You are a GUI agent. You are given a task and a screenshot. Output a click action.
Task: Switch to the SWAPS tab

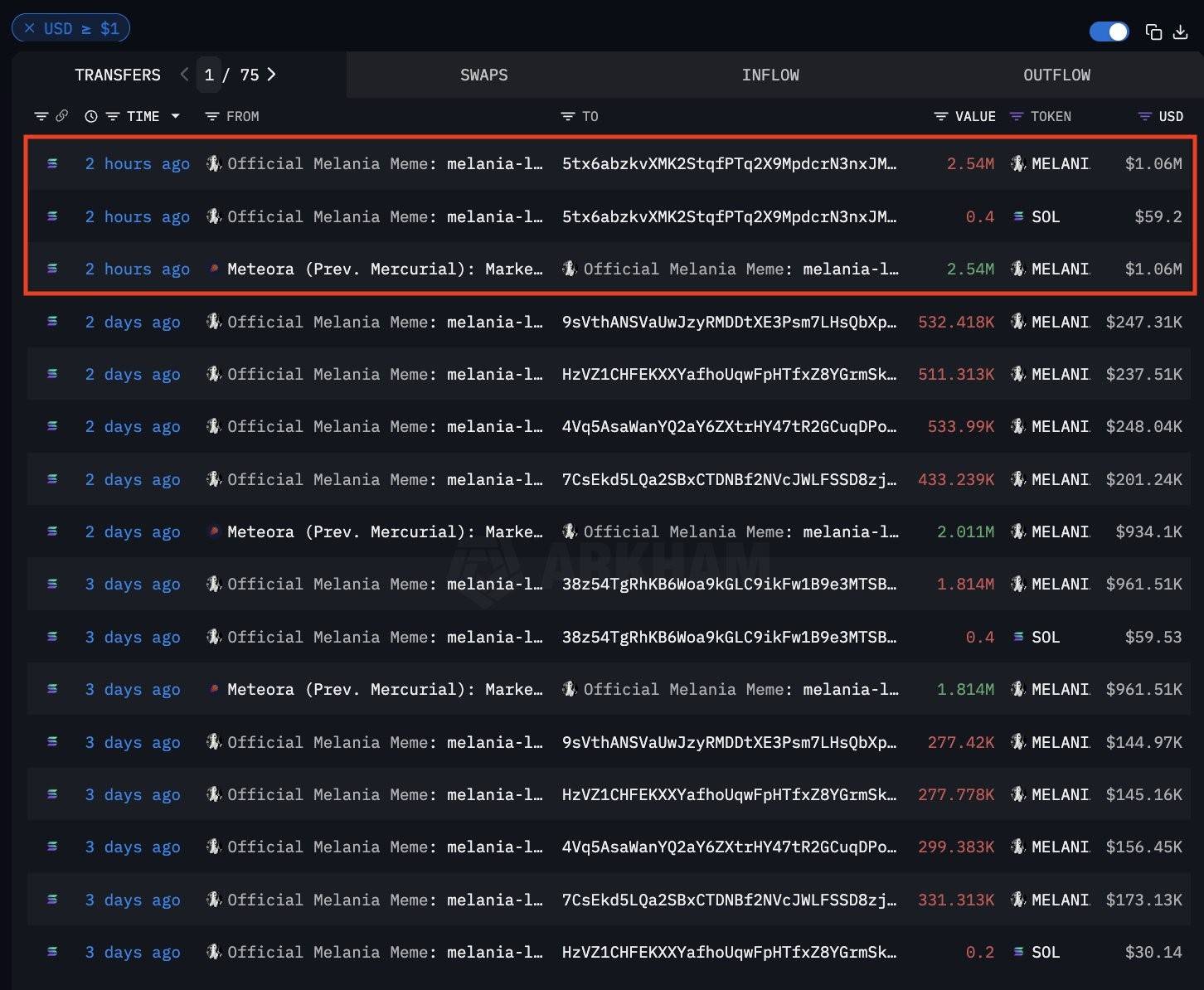click(x=484, y=75)
